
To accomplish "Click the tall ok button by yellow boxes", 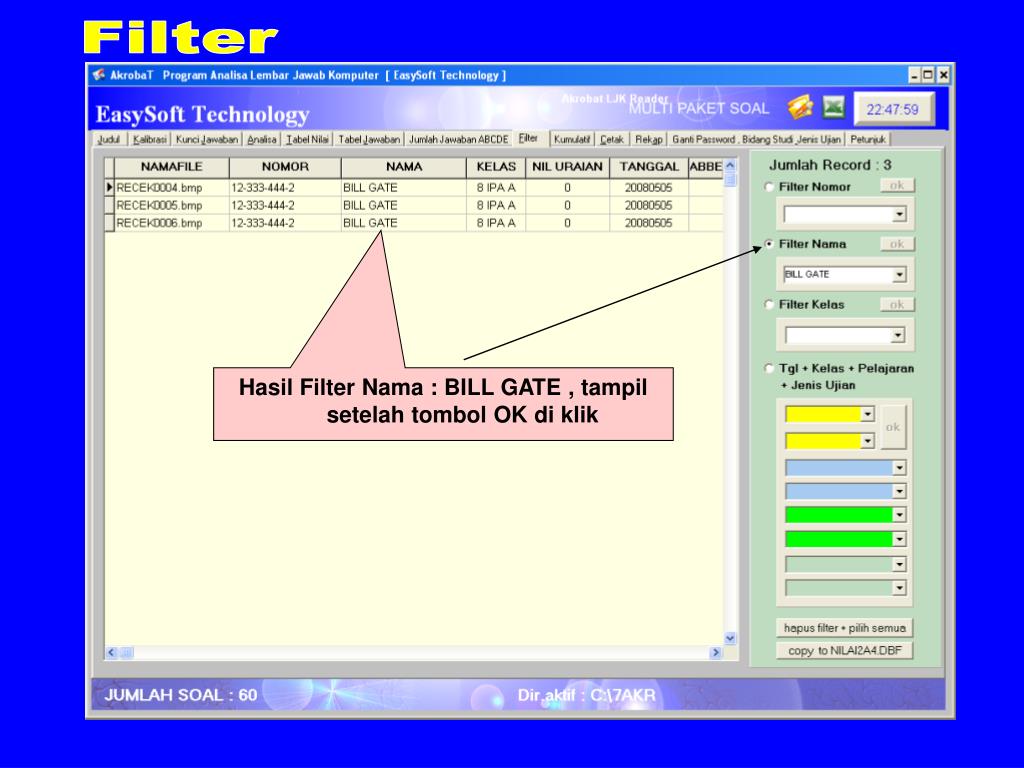I will click(x=893, y=427).
